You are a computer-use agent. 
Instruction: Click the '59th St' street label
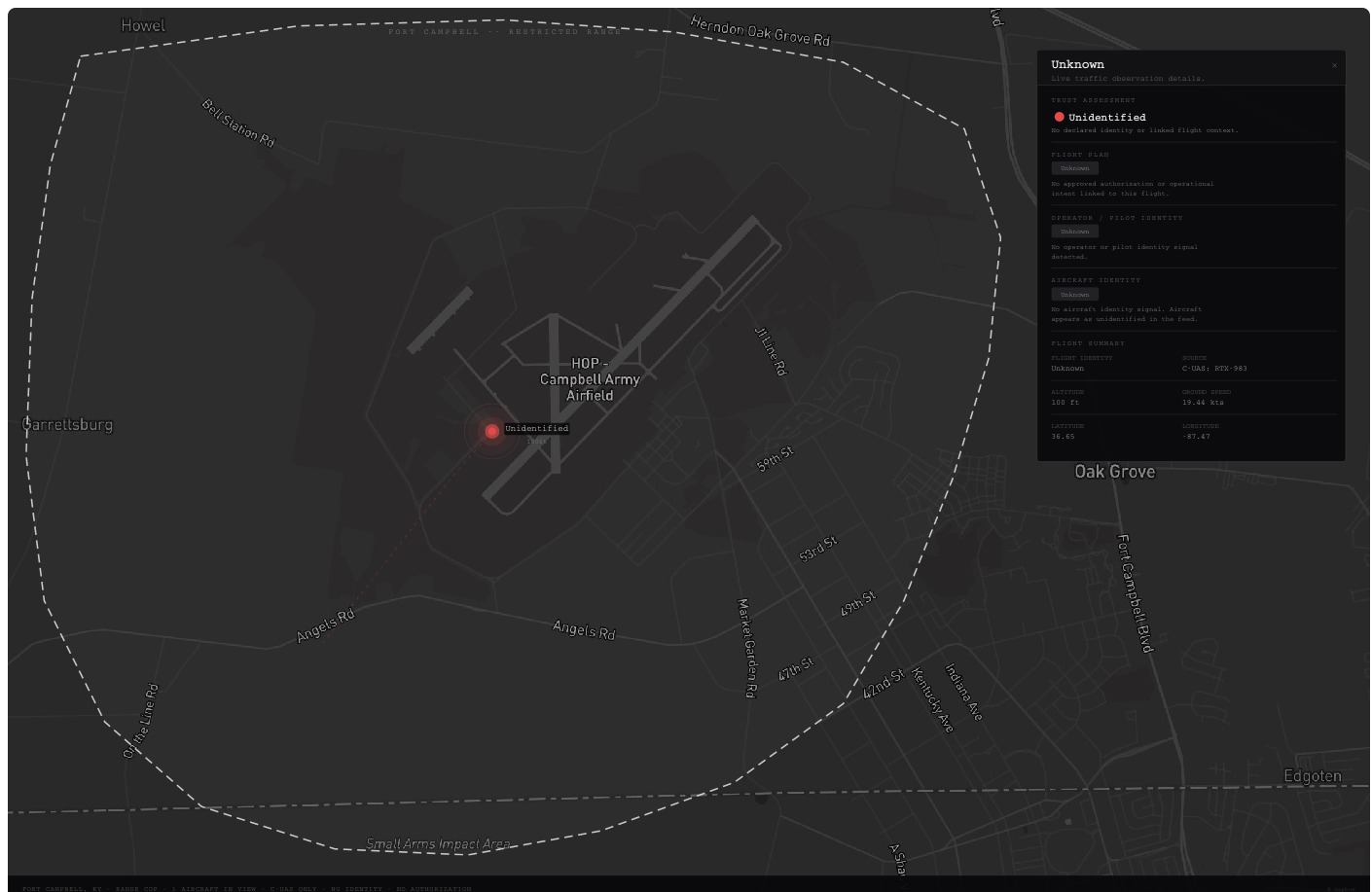coord(776,459)
